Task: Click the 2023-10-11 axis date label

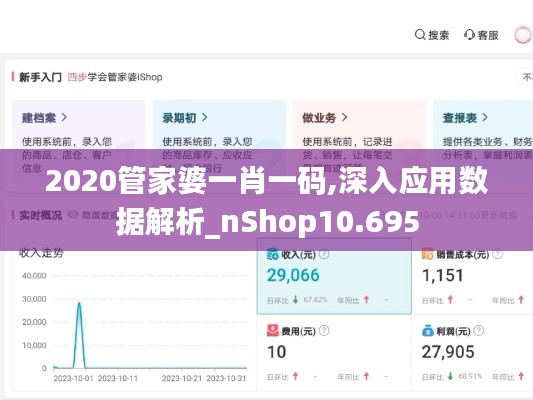Action: click(118, 378)
